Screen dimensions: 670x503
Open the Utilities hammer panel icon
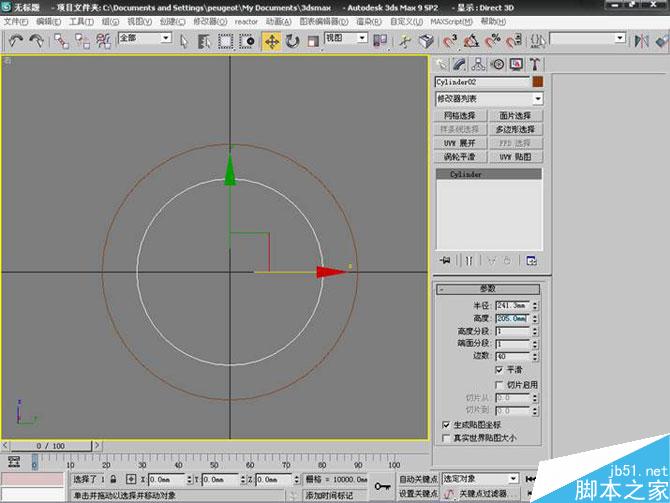(535, 64)
